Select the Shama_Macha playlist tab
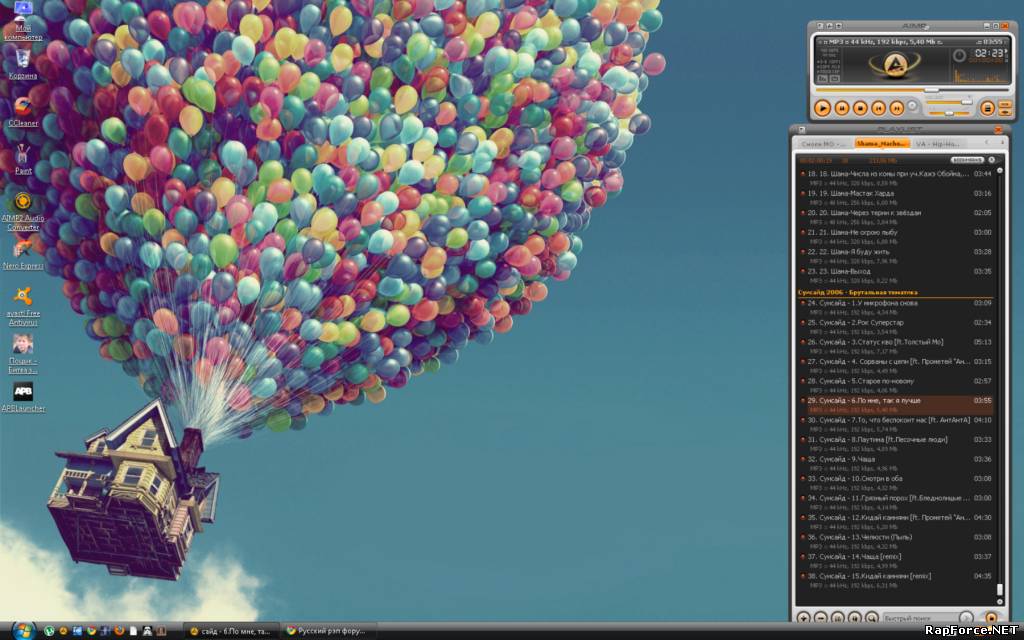1024x640 pixels. 881,143
